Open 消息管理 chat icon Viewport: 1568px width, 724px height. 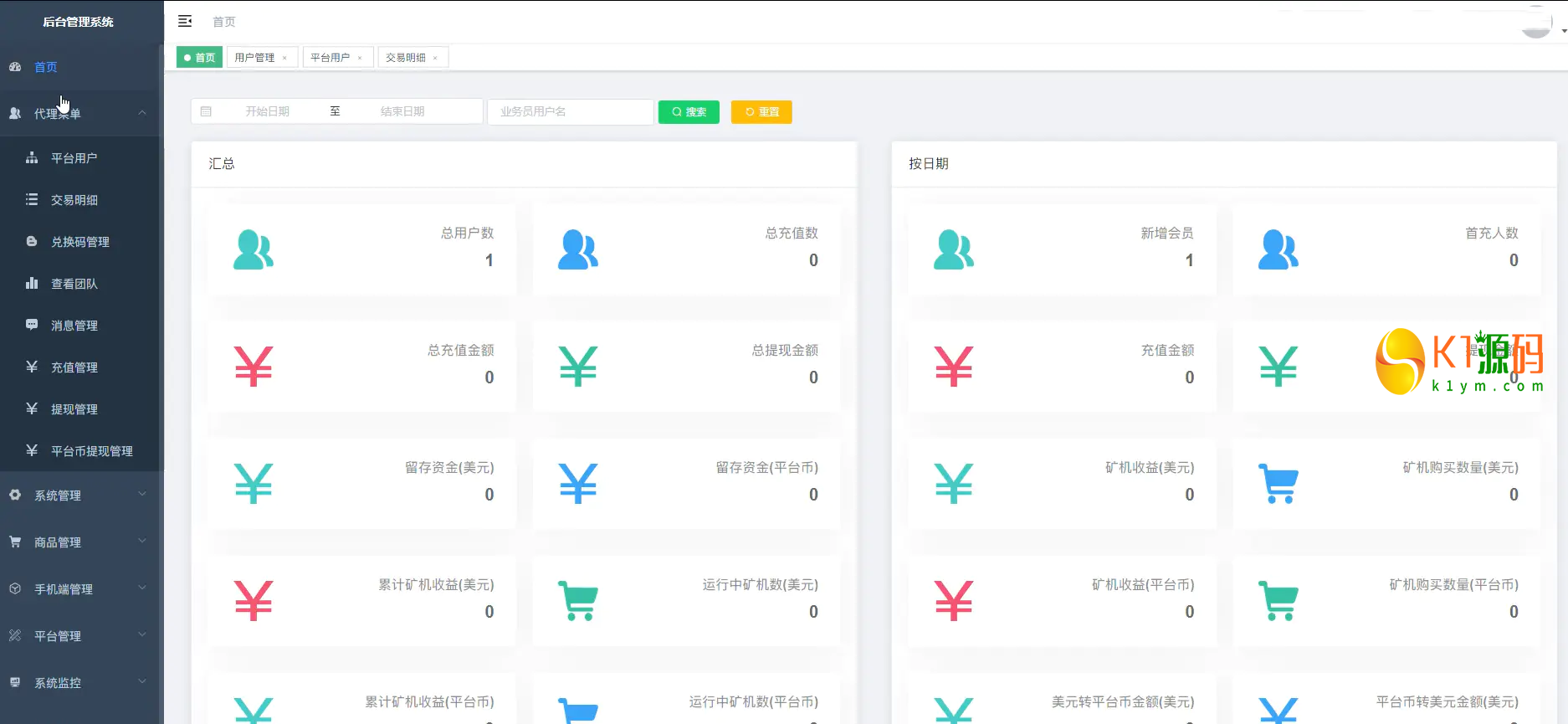(32, 325)
